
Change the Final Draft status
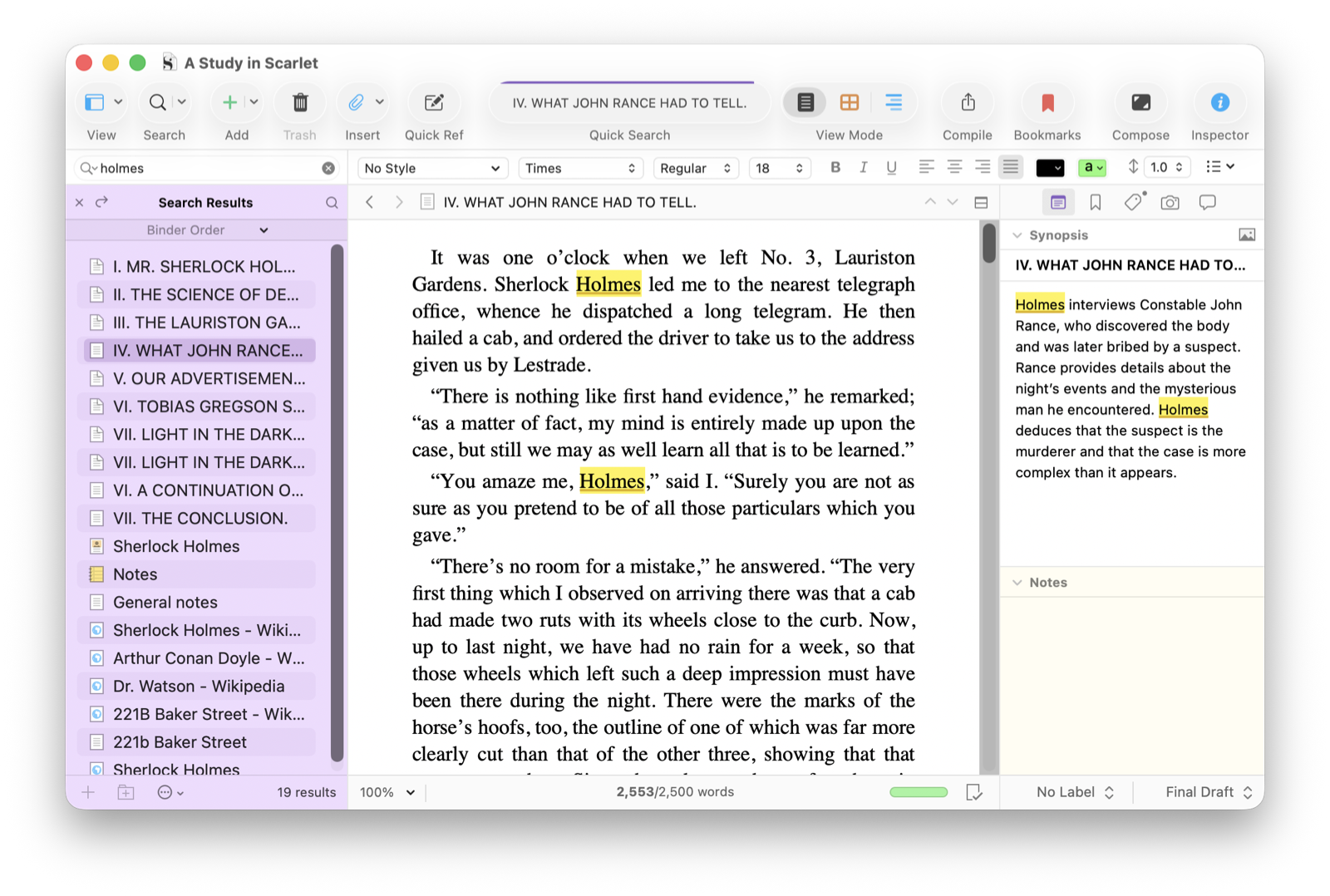pos(1208,793)
